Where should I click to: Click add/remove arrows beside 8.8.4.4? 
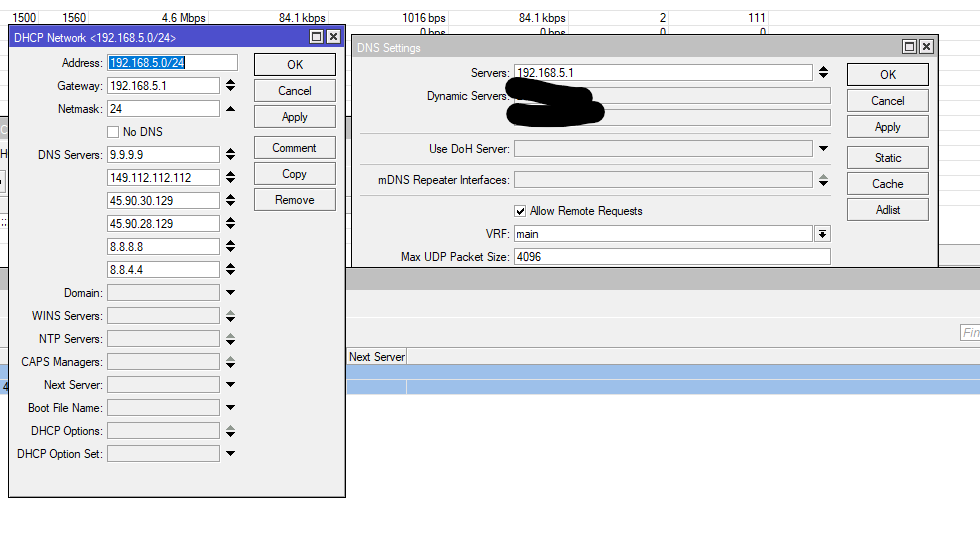click(x=231, y=269)
